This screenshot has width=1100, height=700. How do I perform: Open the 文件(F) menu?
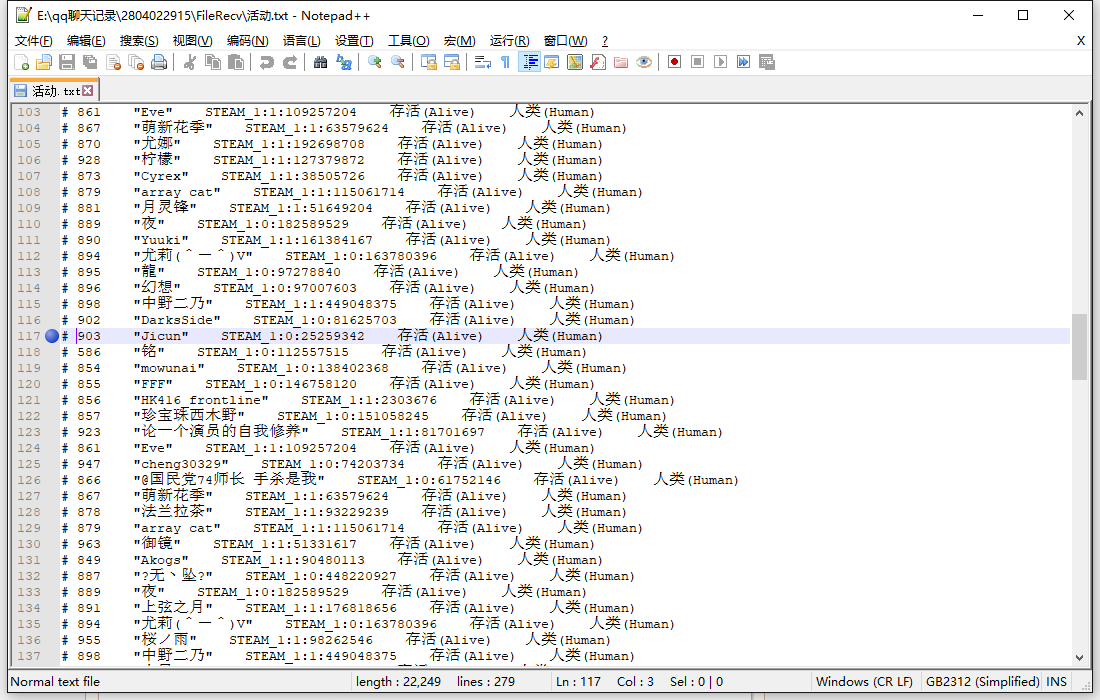tap(34, 41)
